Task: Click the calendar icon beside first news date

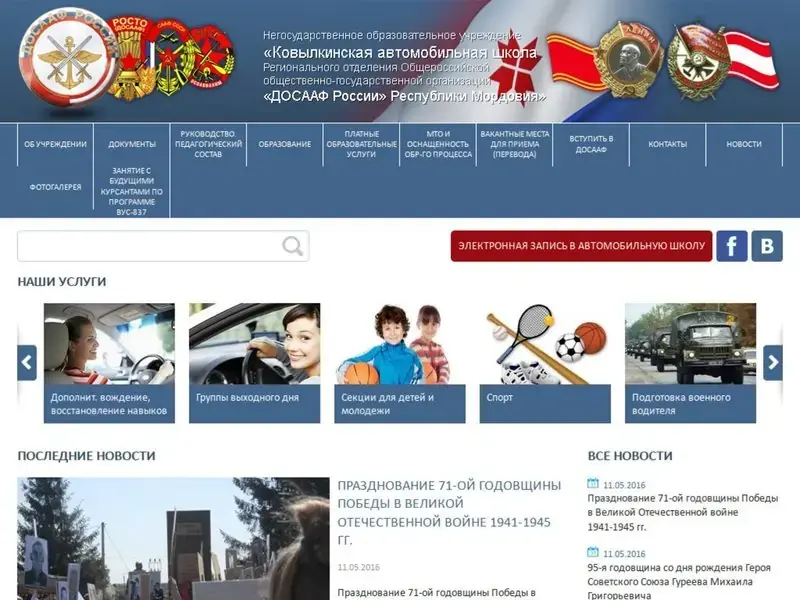Action: pyautogui.click(x=593, y=483)
